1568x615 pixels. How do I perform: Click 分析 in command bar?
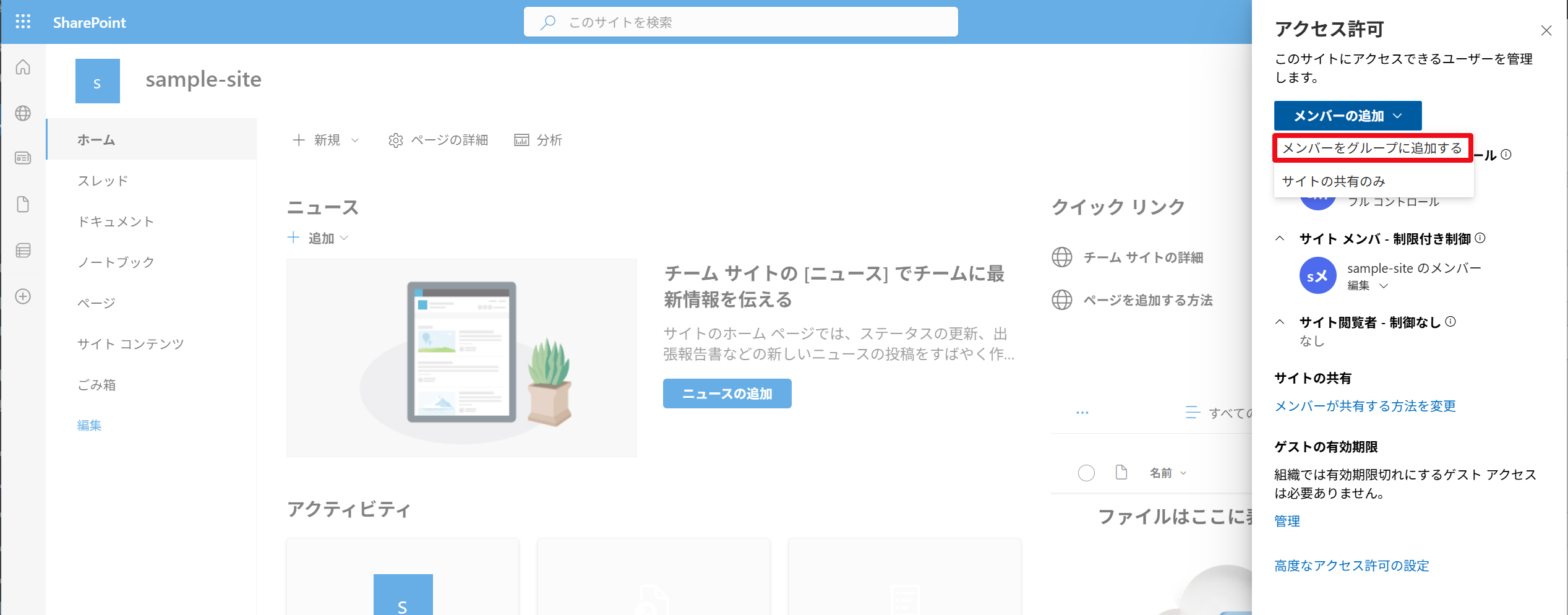[538, 140]
